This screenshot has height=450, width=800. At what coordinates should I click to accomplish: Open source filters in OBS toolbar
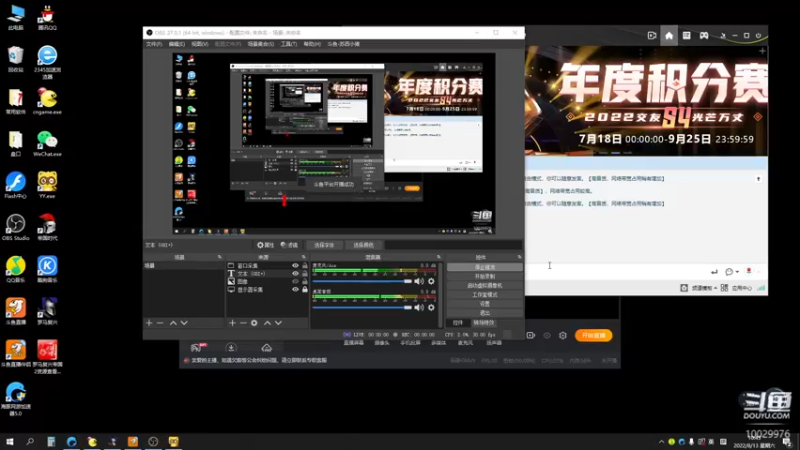tap(289, 245)
